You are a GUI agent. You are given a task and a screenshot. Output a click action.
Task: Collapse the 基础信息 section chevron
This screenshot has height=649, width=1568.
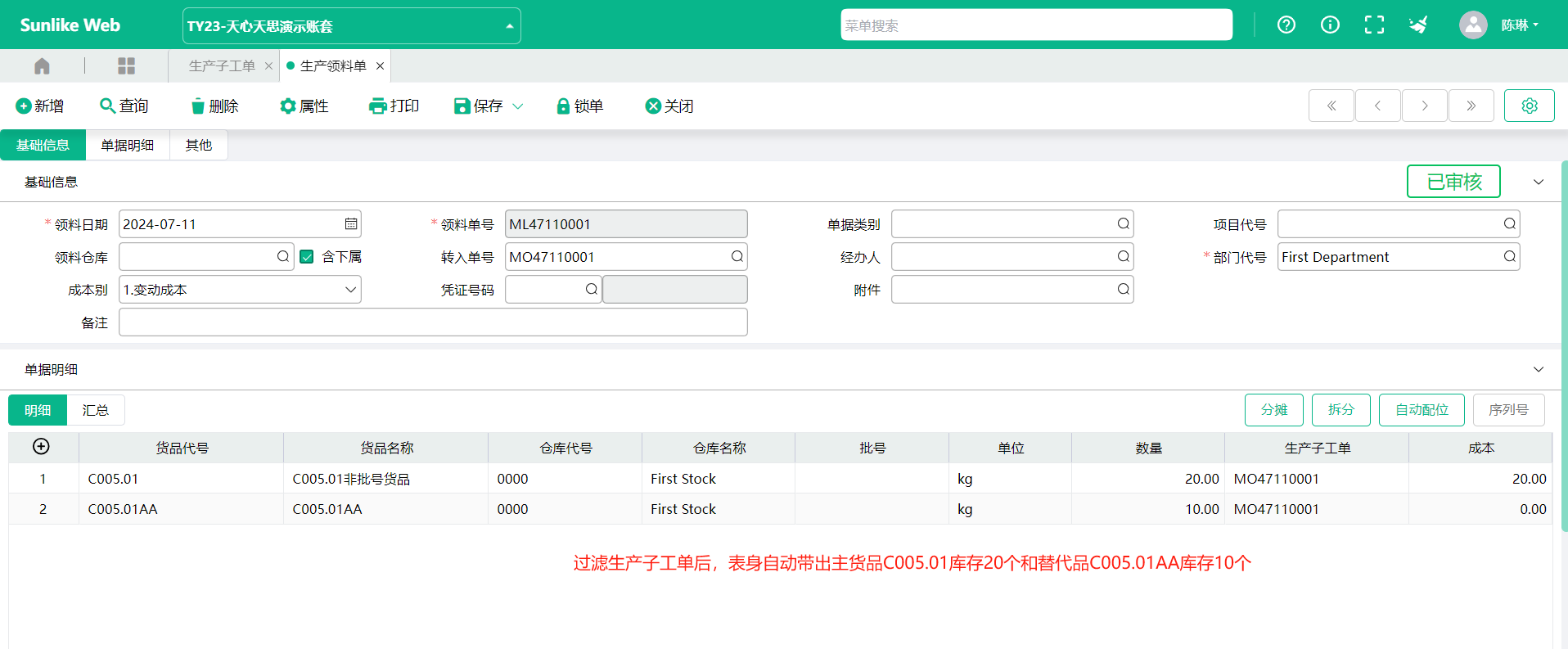click(1538, 183)
